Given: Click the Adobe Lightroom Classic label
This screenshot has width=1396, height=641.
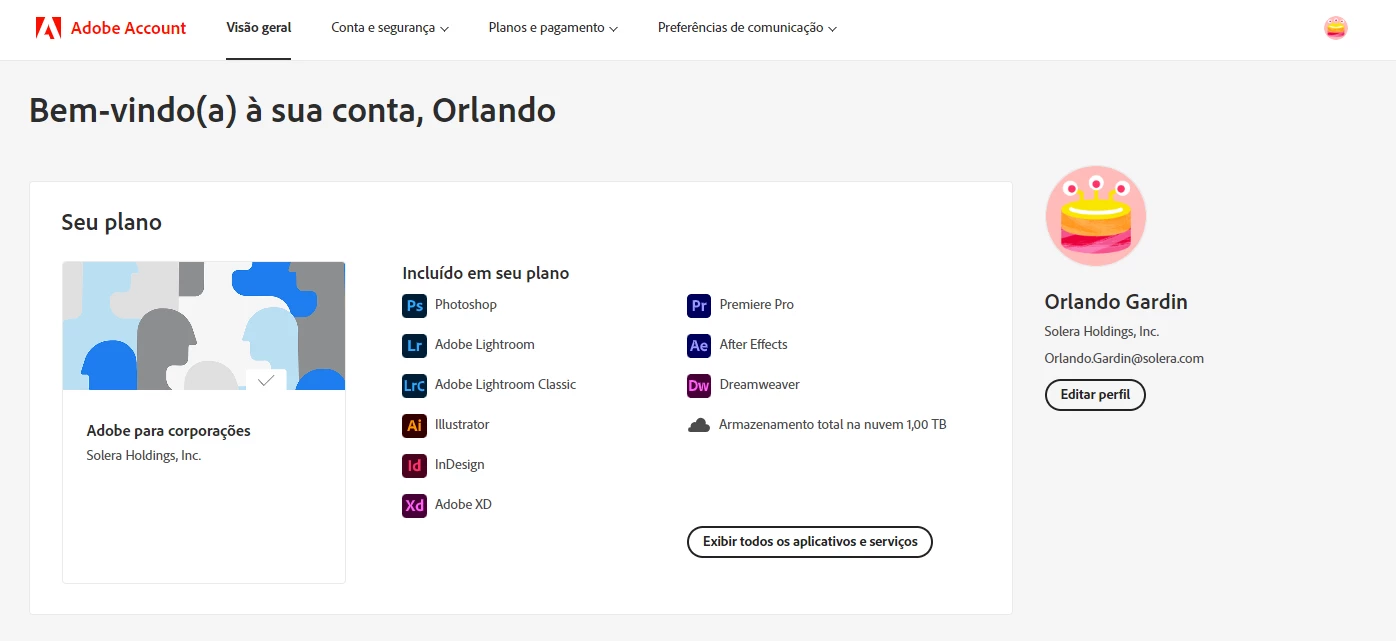Looking at the screenshot, I should point(505,385).
